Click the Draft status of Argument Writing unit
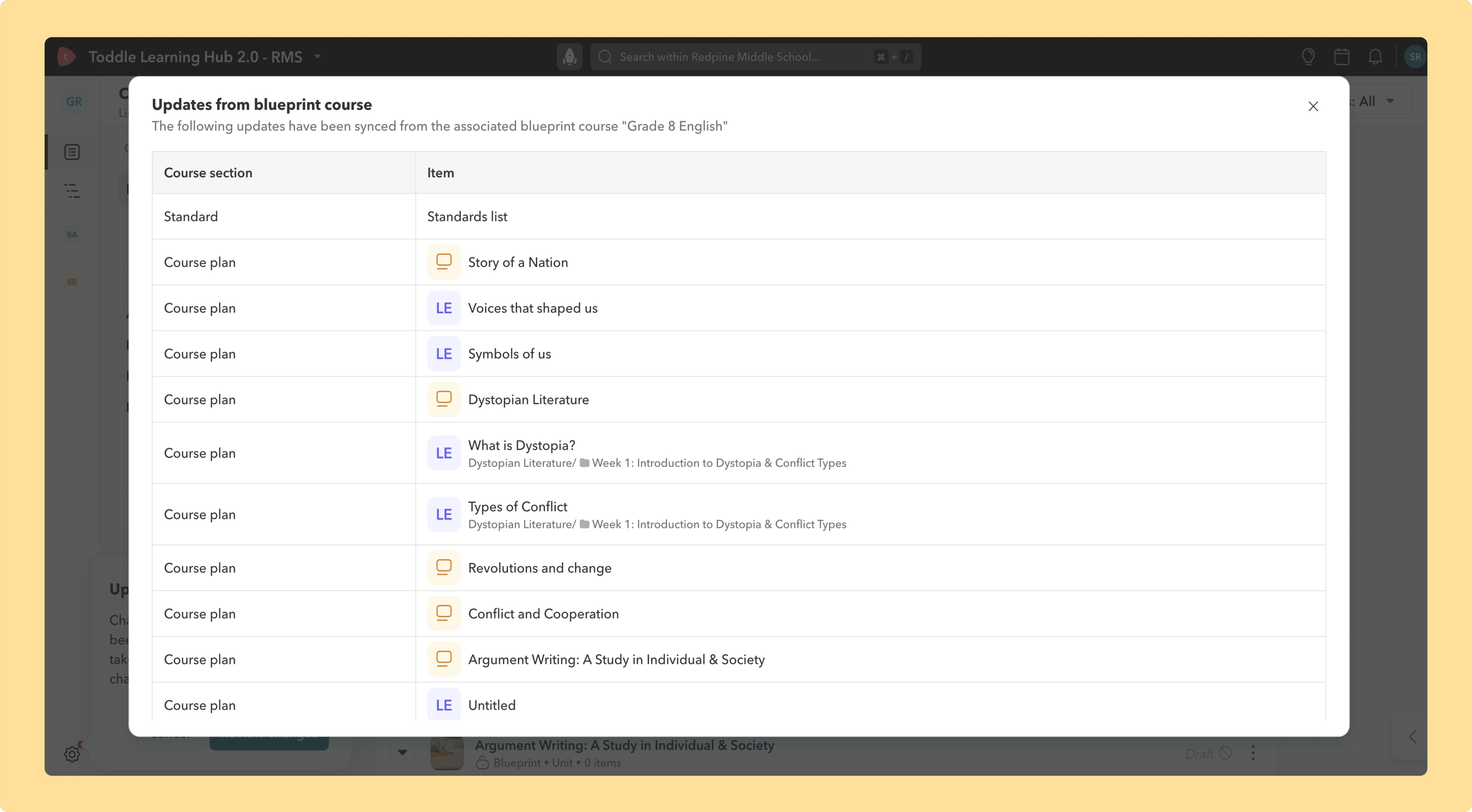 (x=1208, y=754)
